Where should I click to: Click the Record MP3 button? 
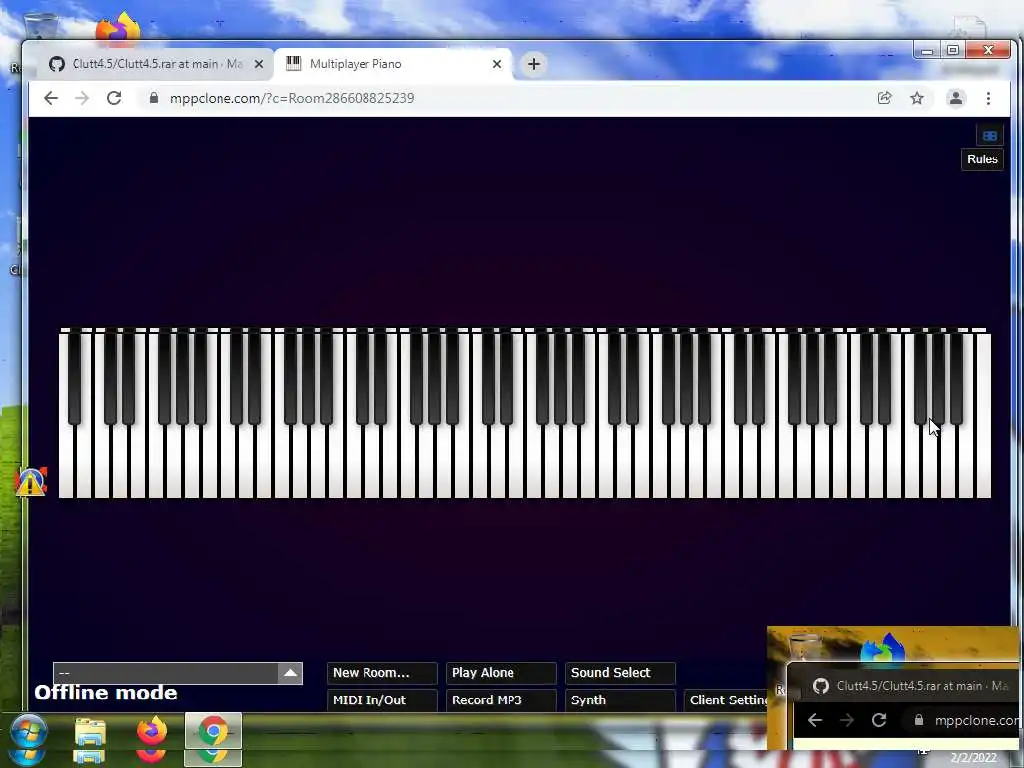[x=501, y=700]
